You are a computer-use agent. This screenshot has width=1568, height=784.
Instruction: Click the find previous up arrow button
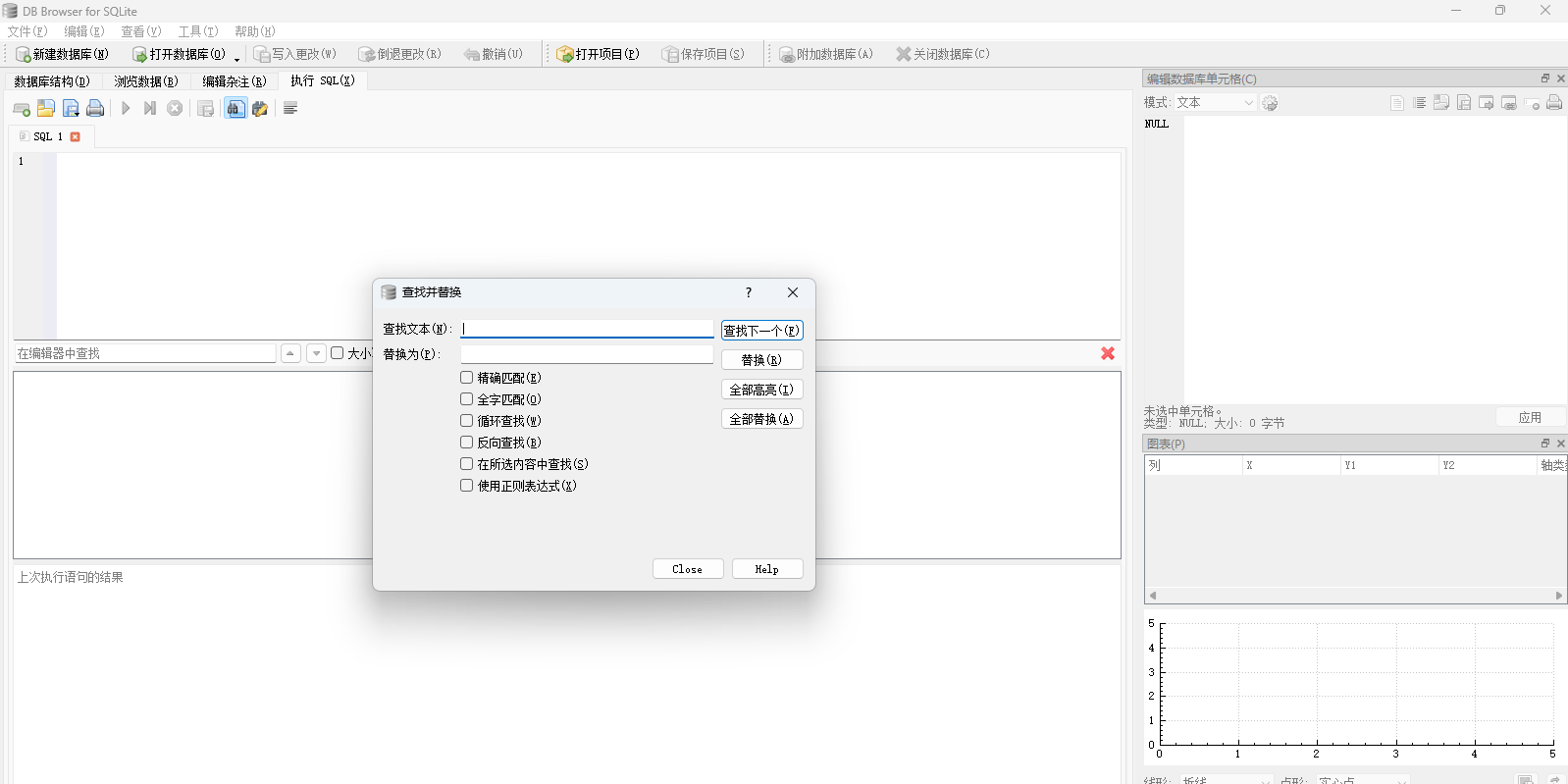pyautogui.click(x=290, y=353)
